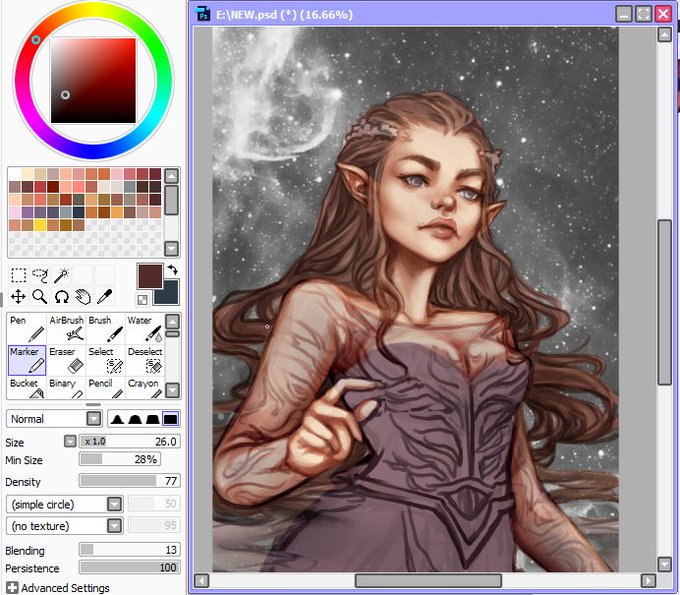Click the canvas vertical scrollbar thumb
Viewport: 680px width, 595px height.
pos(664,302)
